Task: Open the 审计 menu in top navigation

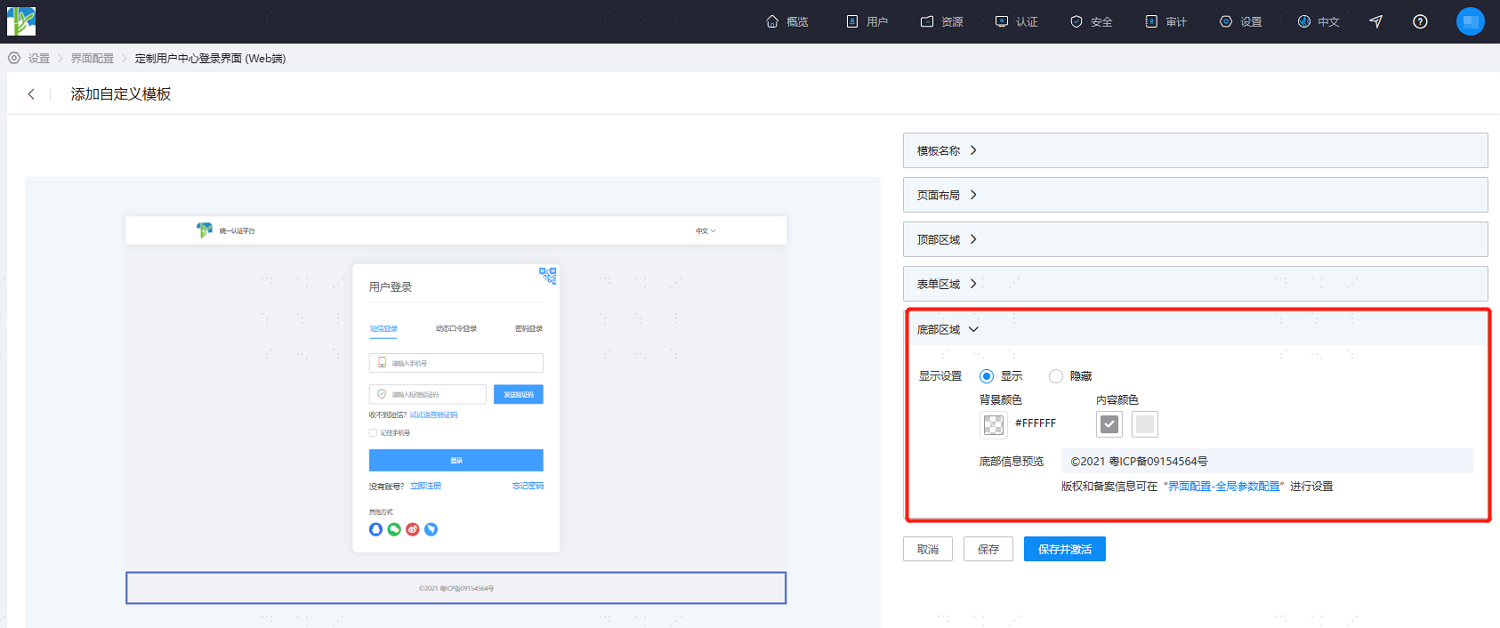Action: pyautogui.click(x=1165, y=21)
